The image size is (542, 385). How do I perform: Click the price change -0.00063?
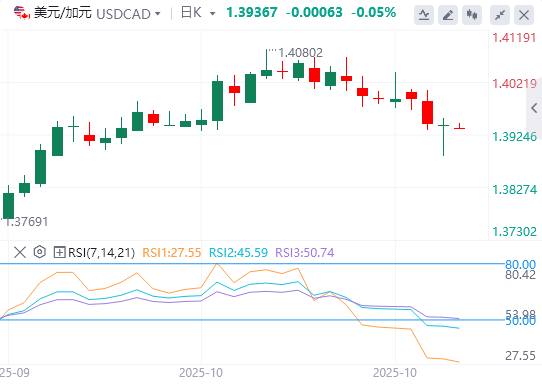(x=314, y=13)
